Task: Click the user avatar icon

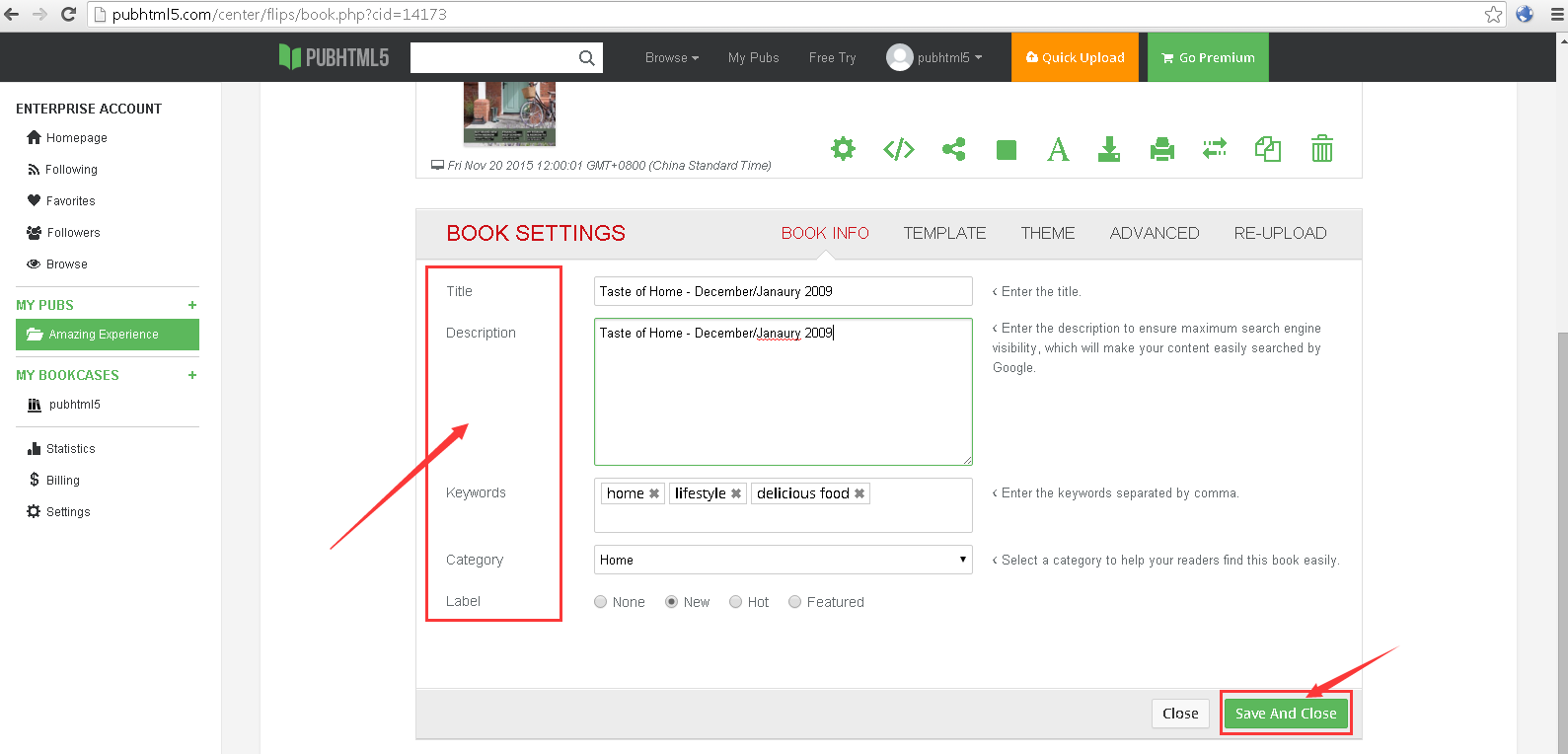Action: point(899,57)
